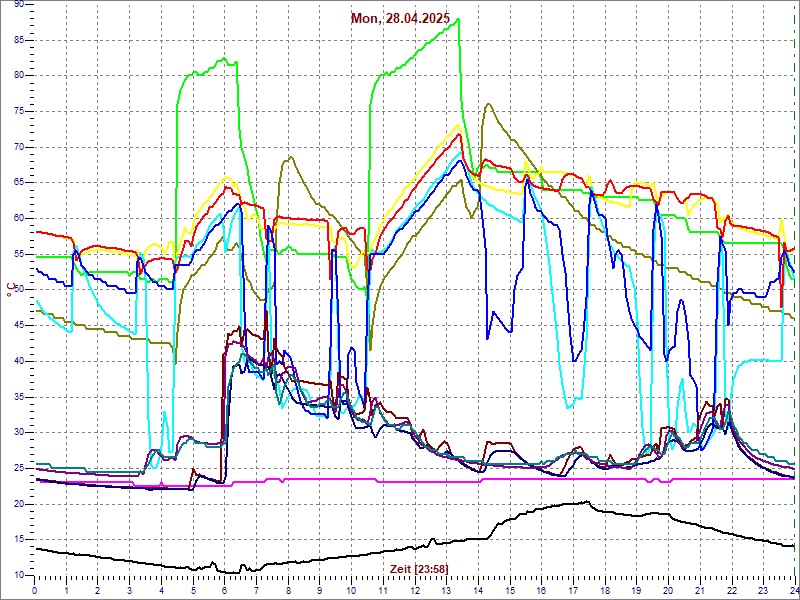800x600 pixels.
Task: Click the 75 label on the temperature axis
Action: (19, 112)
